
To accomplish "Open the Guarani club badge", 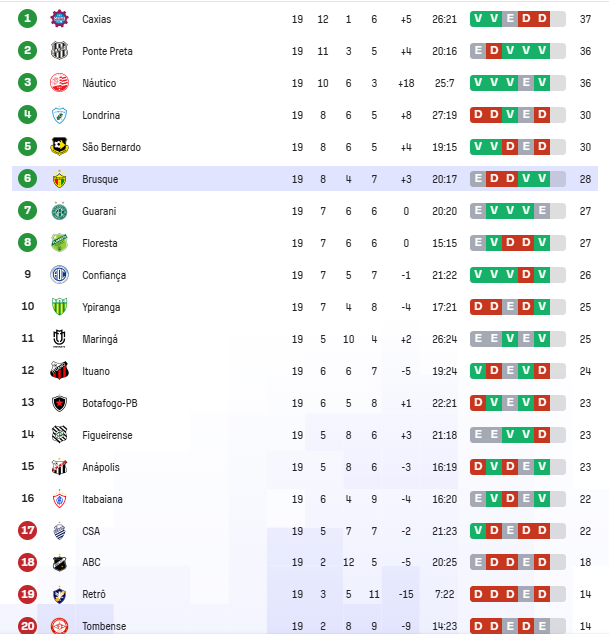I will (59, 211).
